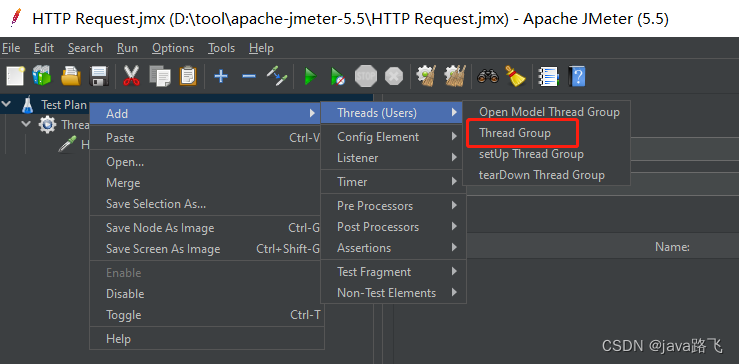Choose Thread Group from submenu
Image resolution: width=739 pixels, height=364 pixels.
(546, 133)
